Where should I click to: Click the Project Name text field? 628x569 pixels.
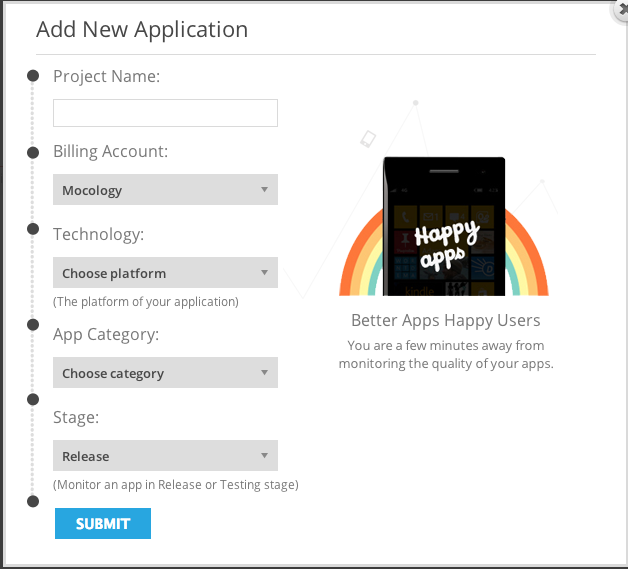pos(165,113)
